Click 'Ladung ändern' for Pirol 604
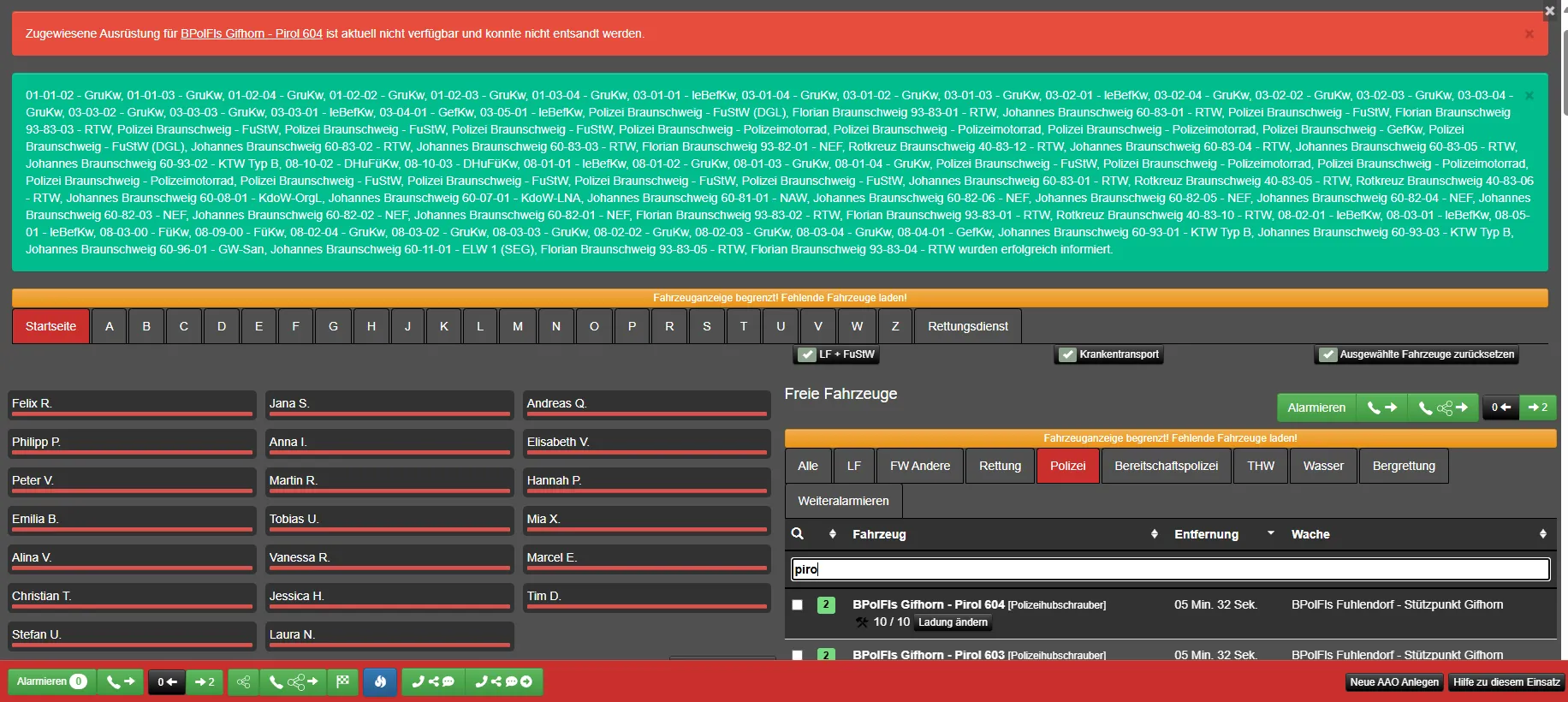Image resolution: width=1568 pixels, height=702 pixels. click(x=953, y=622)
